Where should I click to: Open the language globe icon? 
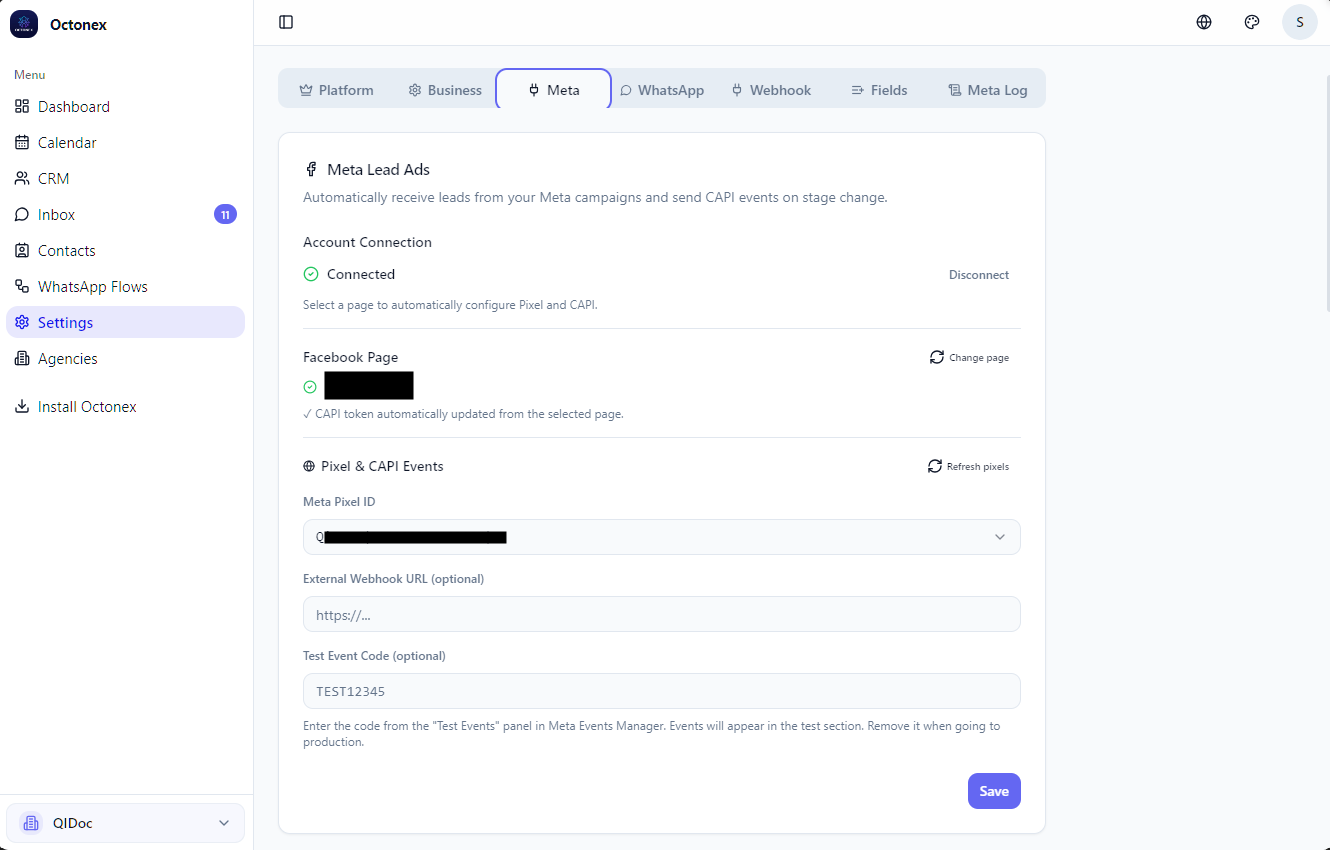[1204, 22]
